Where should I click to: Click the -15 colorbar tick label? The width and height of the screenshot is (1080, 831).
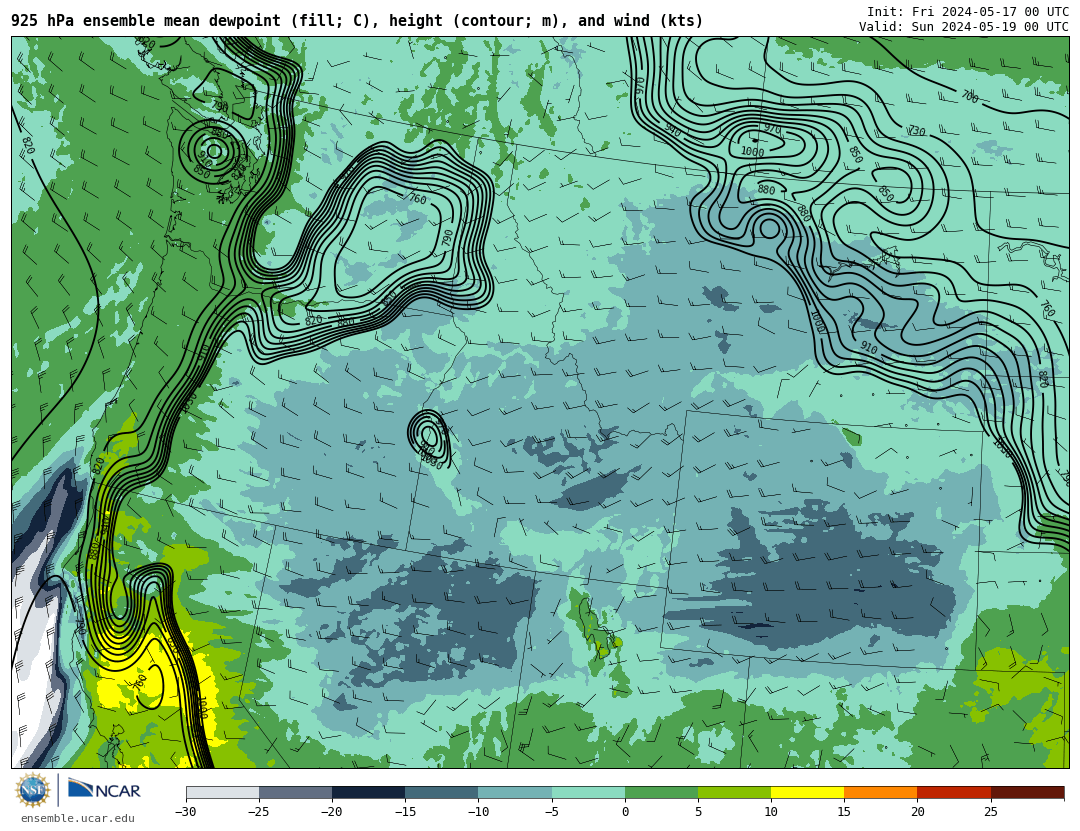tap(404, 812)
